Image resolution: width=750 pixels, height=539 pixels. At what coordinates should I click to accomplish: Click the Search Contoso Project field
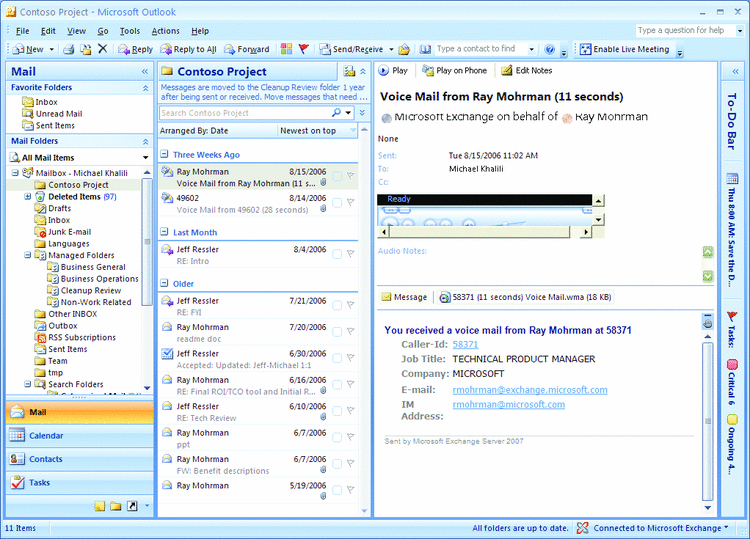[244, 114]
